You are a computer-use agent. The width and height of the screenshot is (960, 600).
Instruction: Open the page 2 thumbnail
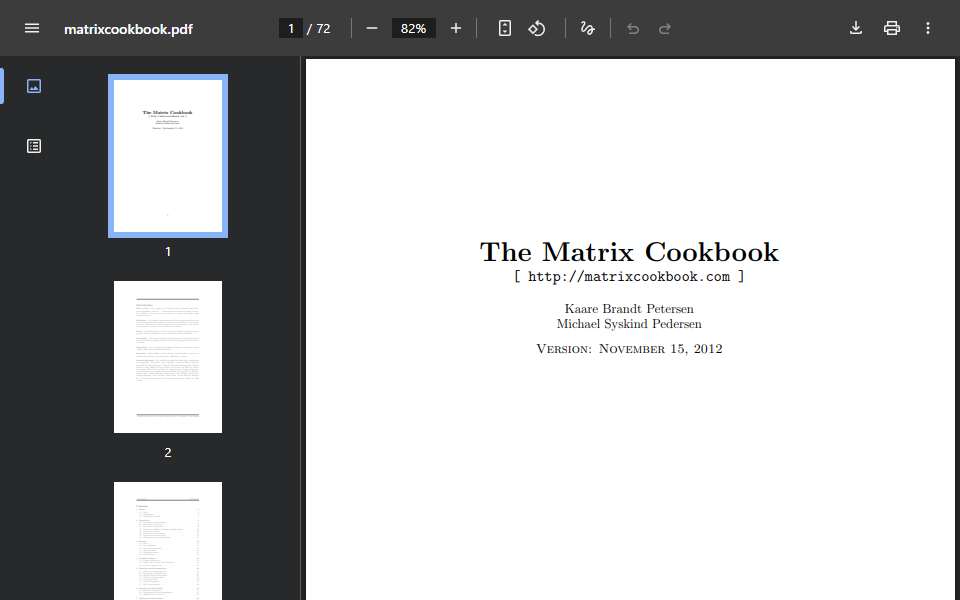click(168, 357)
